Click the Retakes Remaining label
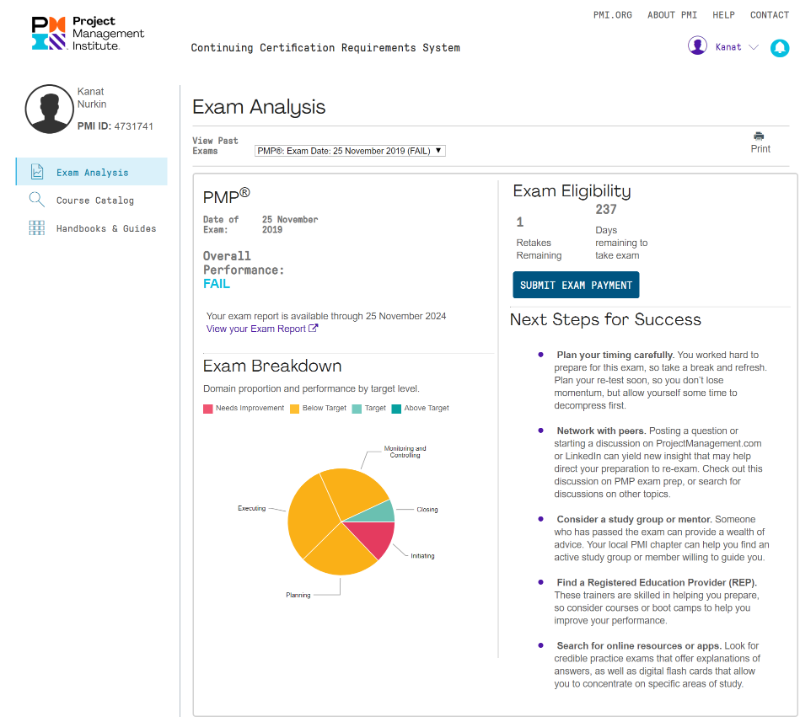800x717 pixels. (539, 249)
